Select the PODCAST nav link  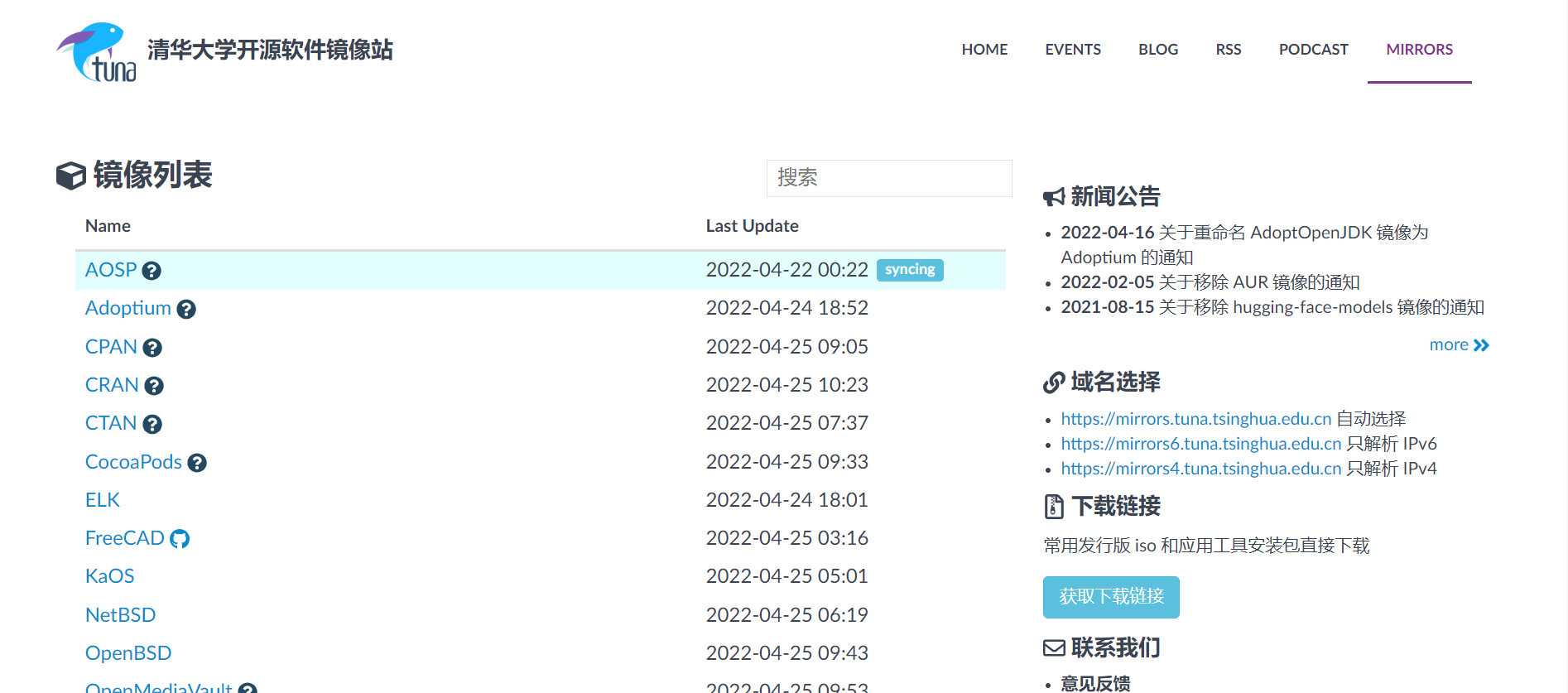1313,50
